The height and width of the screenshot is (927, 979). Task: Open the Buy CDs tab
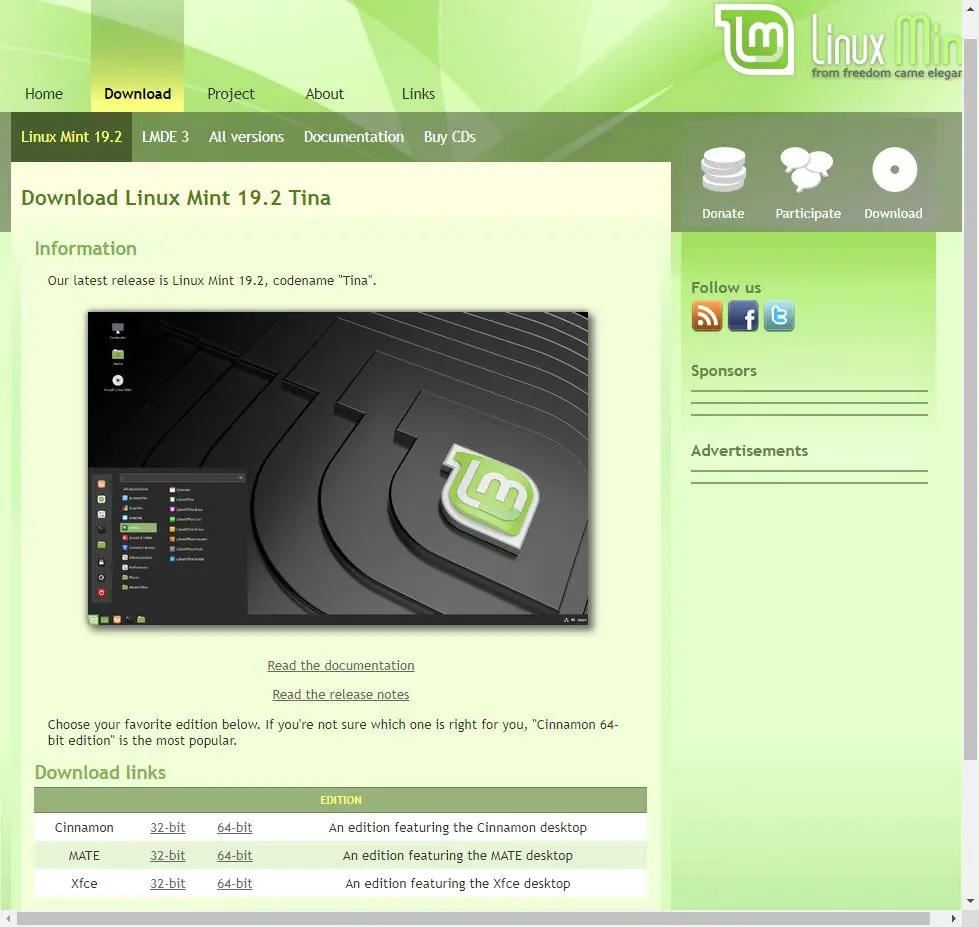(450, 137)
